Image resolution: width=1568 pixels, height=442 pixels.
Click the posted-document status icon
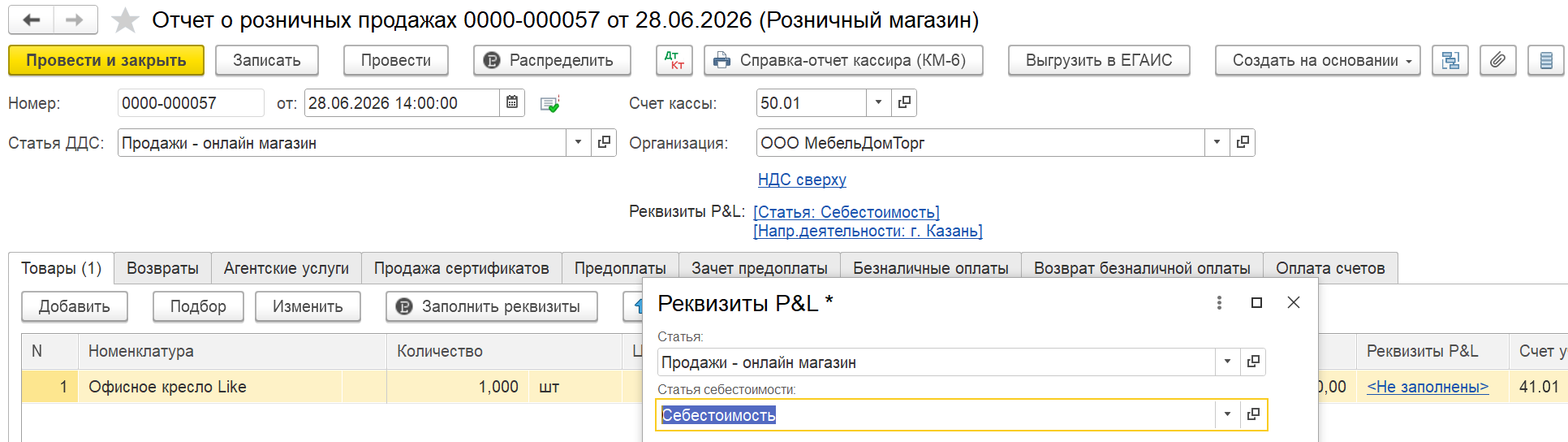tap(550, 104)
